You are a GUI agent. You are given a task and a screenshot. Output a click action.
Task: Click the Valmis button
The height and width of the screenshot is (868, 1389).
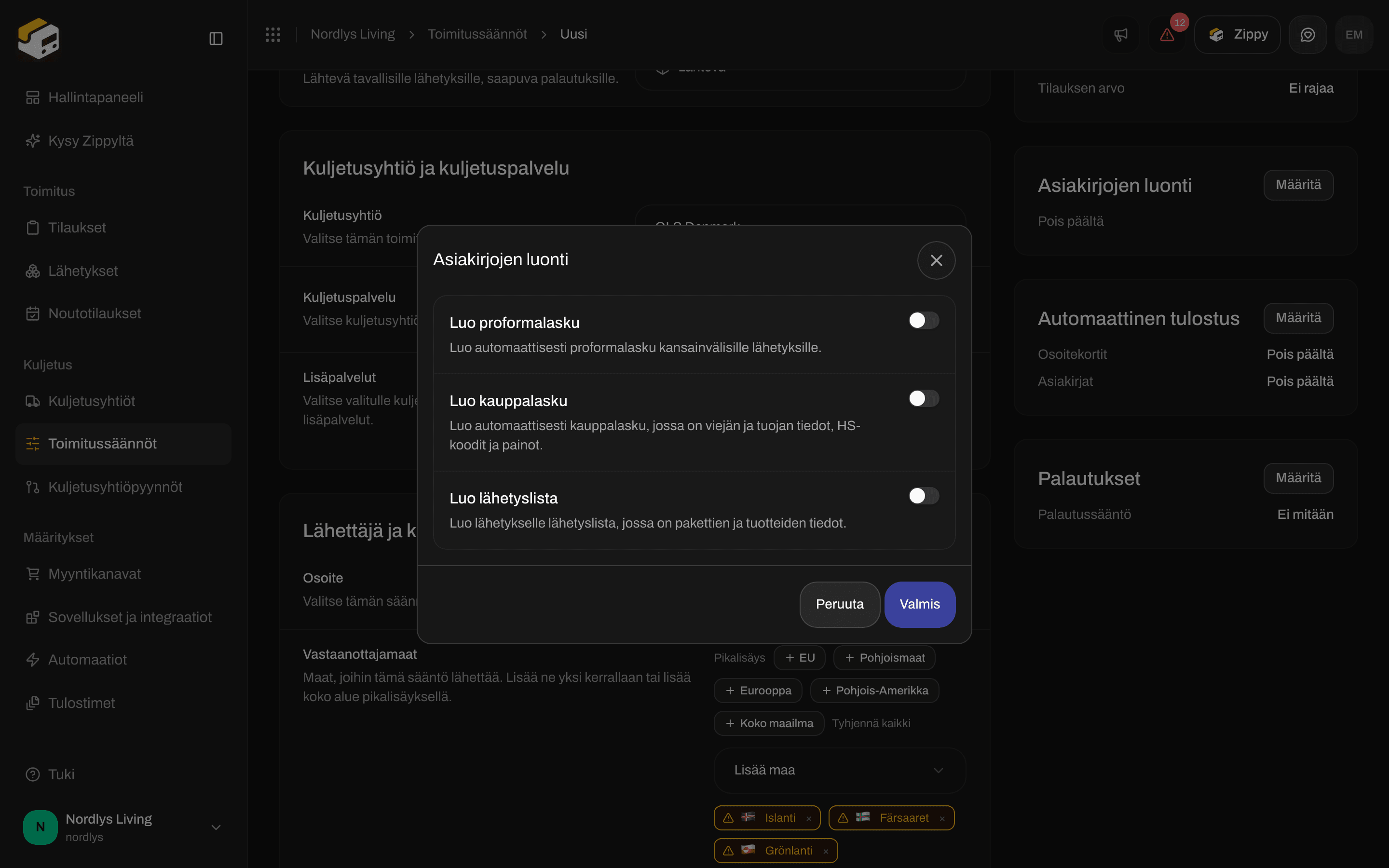tap(920, 605)
